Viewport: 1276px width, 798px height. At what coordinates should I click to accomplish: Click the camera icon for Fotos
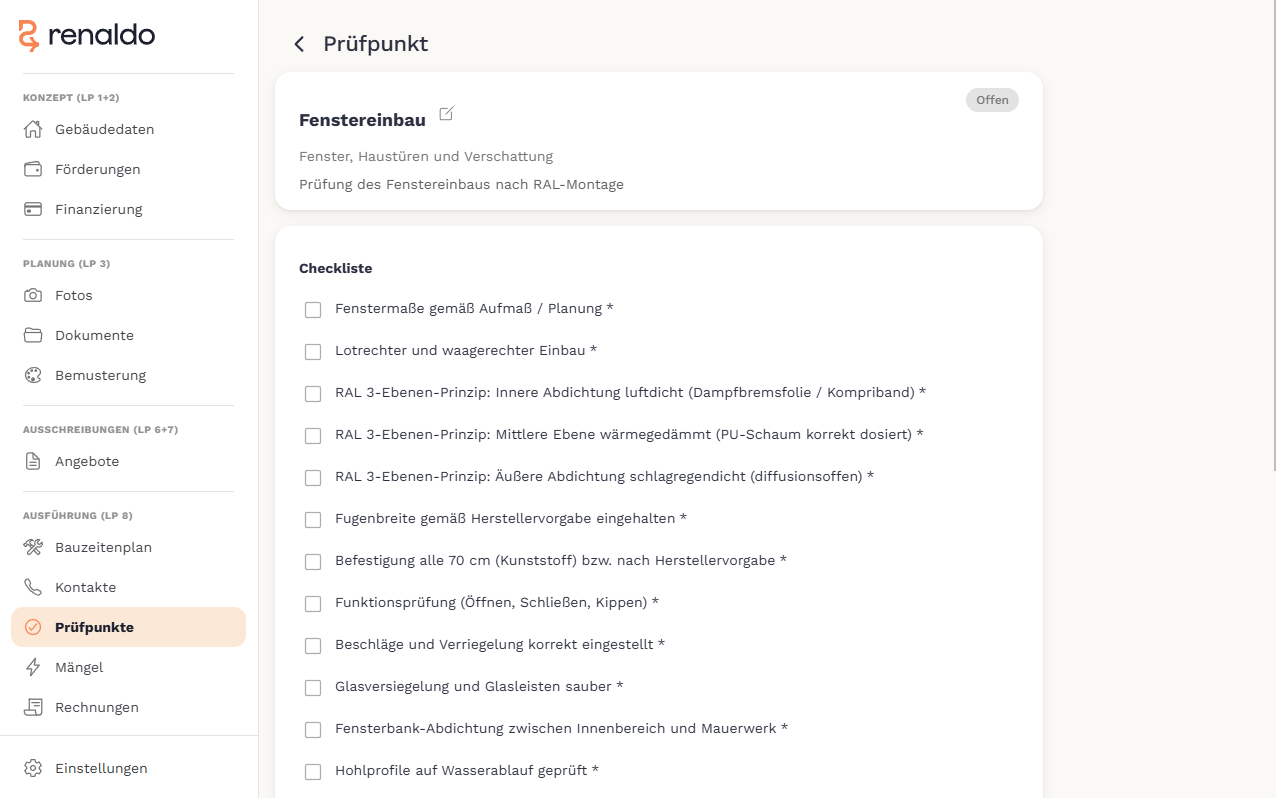tap(33, 295)
